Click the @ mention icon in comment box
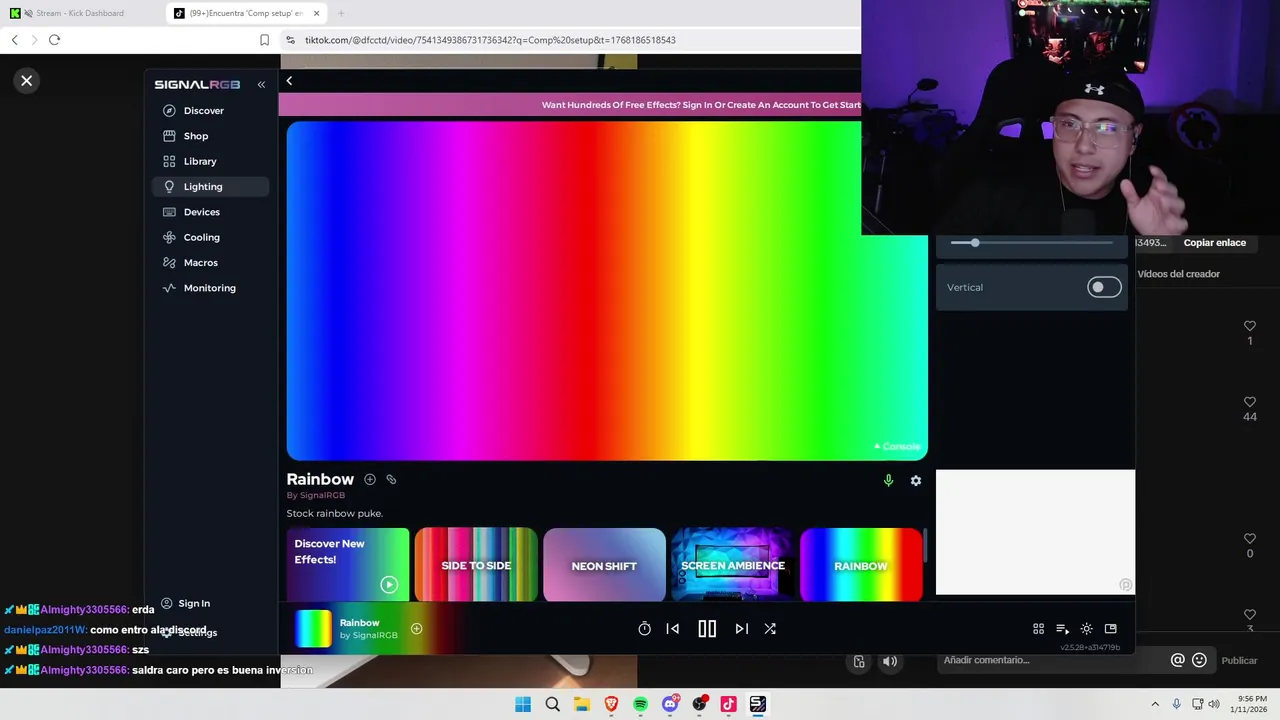Viewport: 1280px width, 720px height. coord(1178,660)
